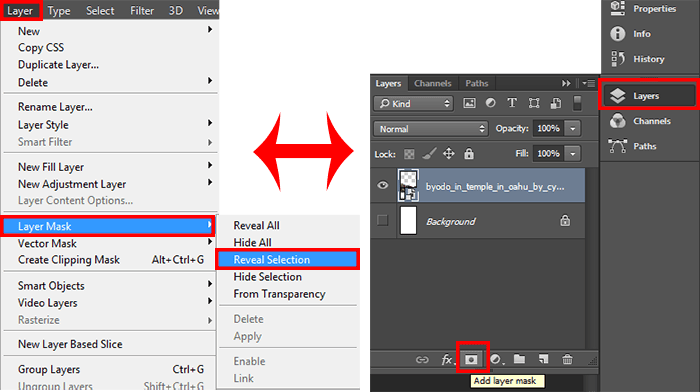Open the Kind filter dropdown

pos(413,104)
